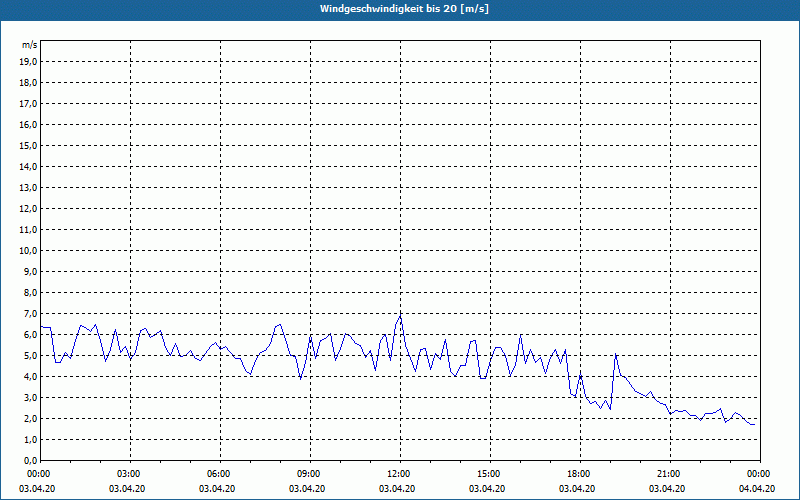
Task: Select the 12,0 axis tick label
Action: coord(29,208)
